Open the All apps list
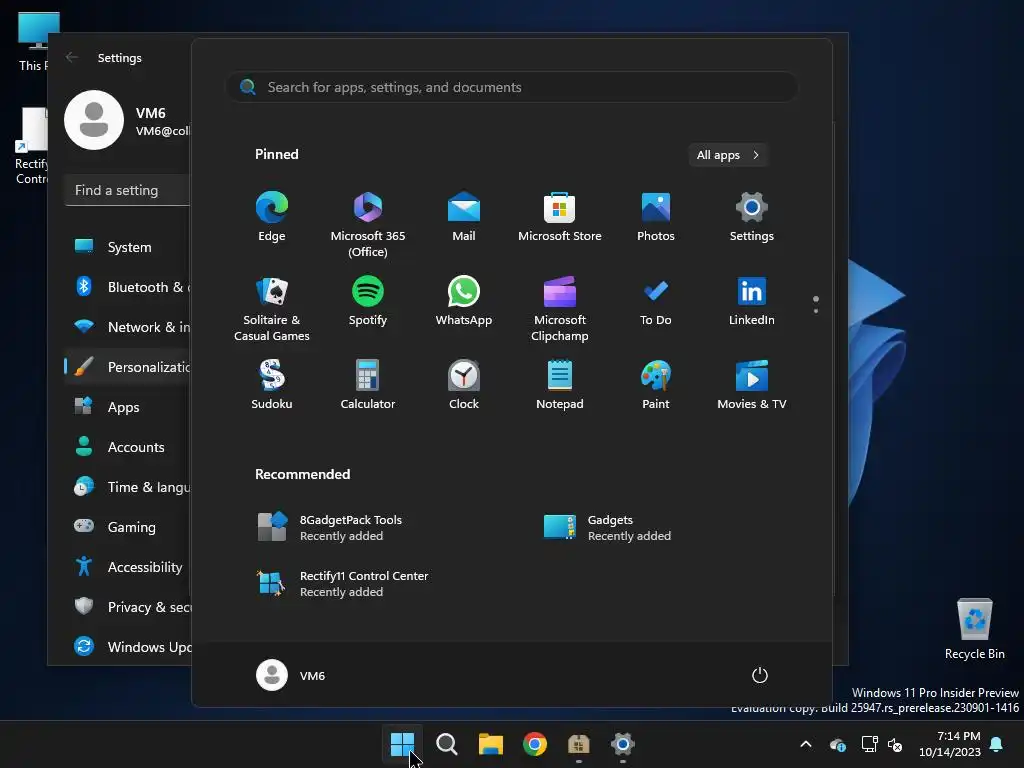1024x768 pixels. [728, 155]
